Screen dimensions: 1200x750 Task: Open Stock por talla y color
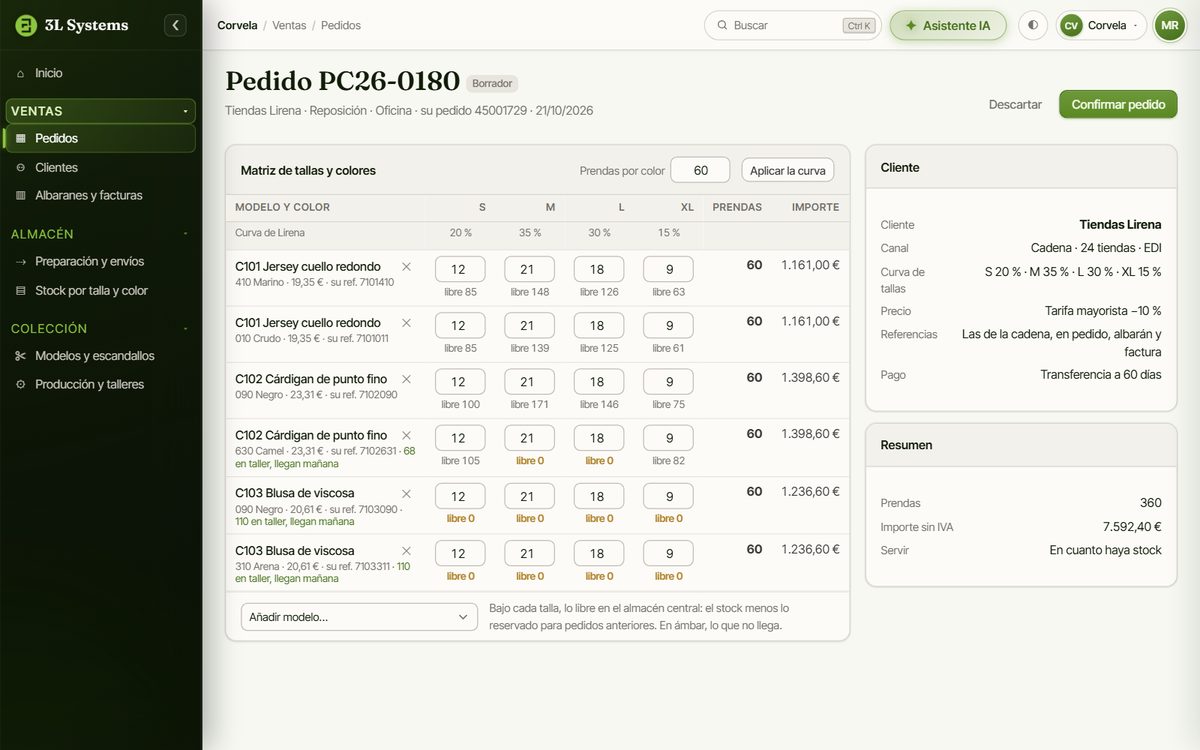101,290
